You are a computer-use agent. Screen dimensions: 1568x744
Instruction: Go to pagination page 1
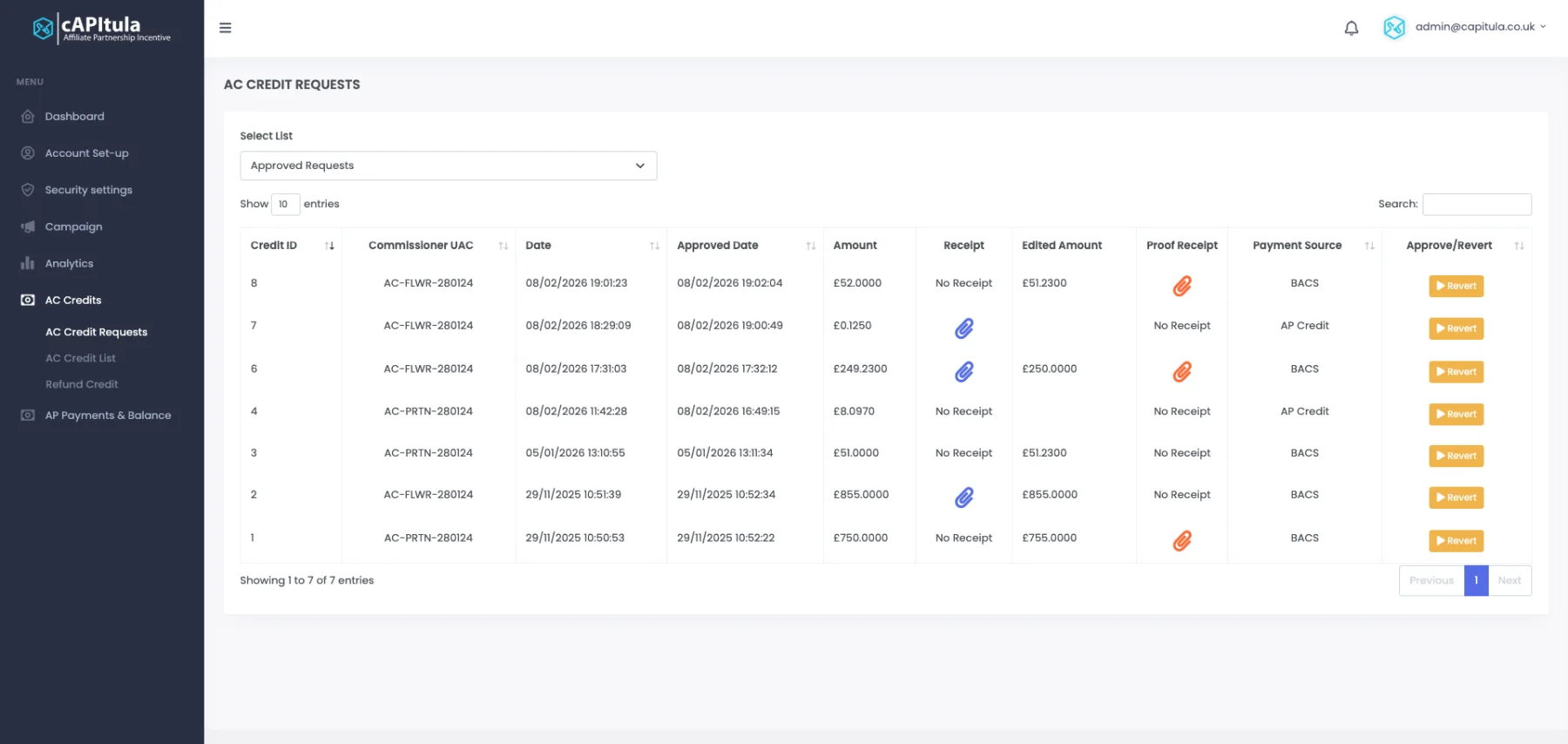1476,580
